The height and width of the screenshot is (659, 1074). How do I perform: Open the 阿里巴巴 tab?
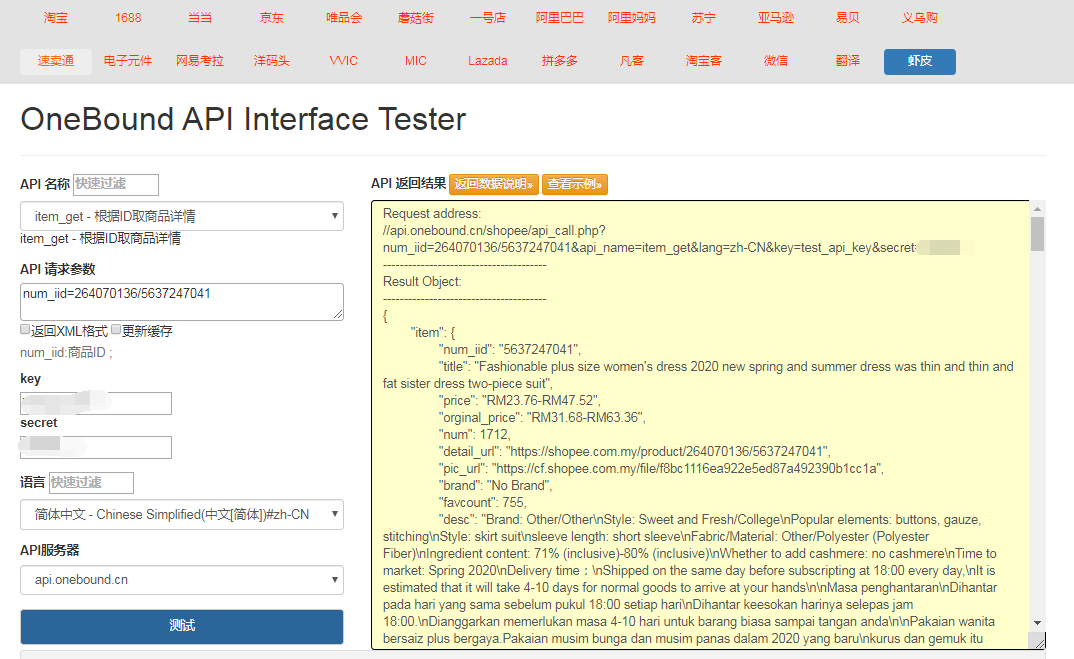(x=559, y=18)
